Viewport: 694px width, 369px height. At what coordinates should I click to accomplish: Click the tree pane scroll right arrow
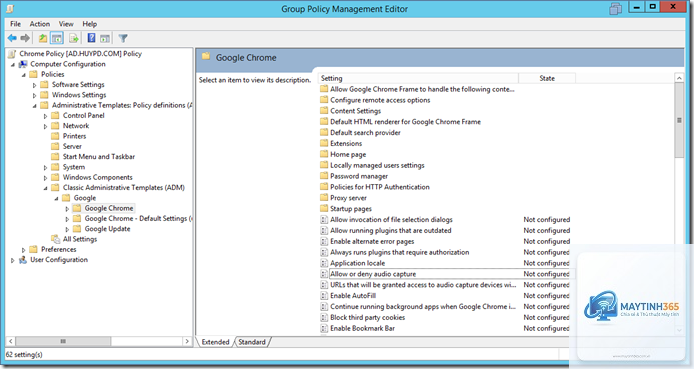point(187,342)
